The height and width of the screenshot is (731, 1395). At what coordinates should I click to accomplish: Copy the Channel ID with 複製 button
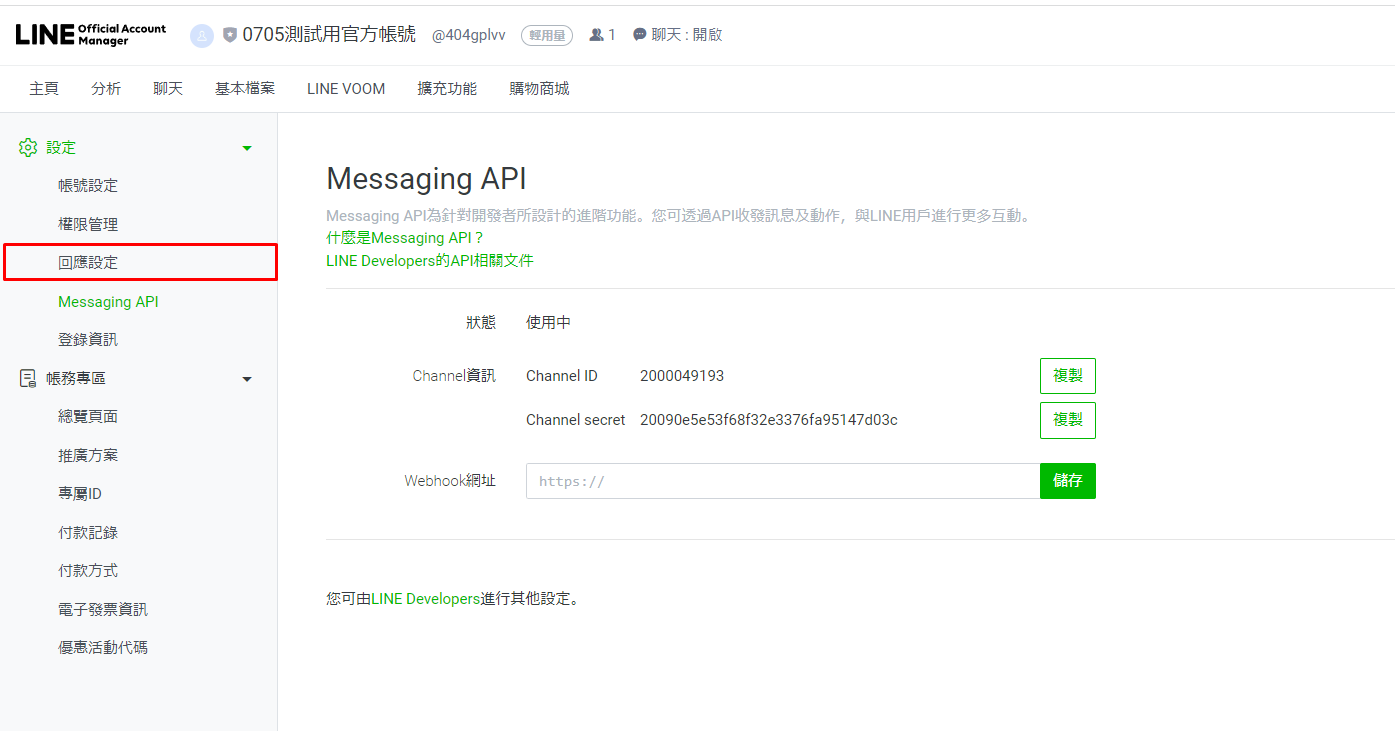[1068, 376]
